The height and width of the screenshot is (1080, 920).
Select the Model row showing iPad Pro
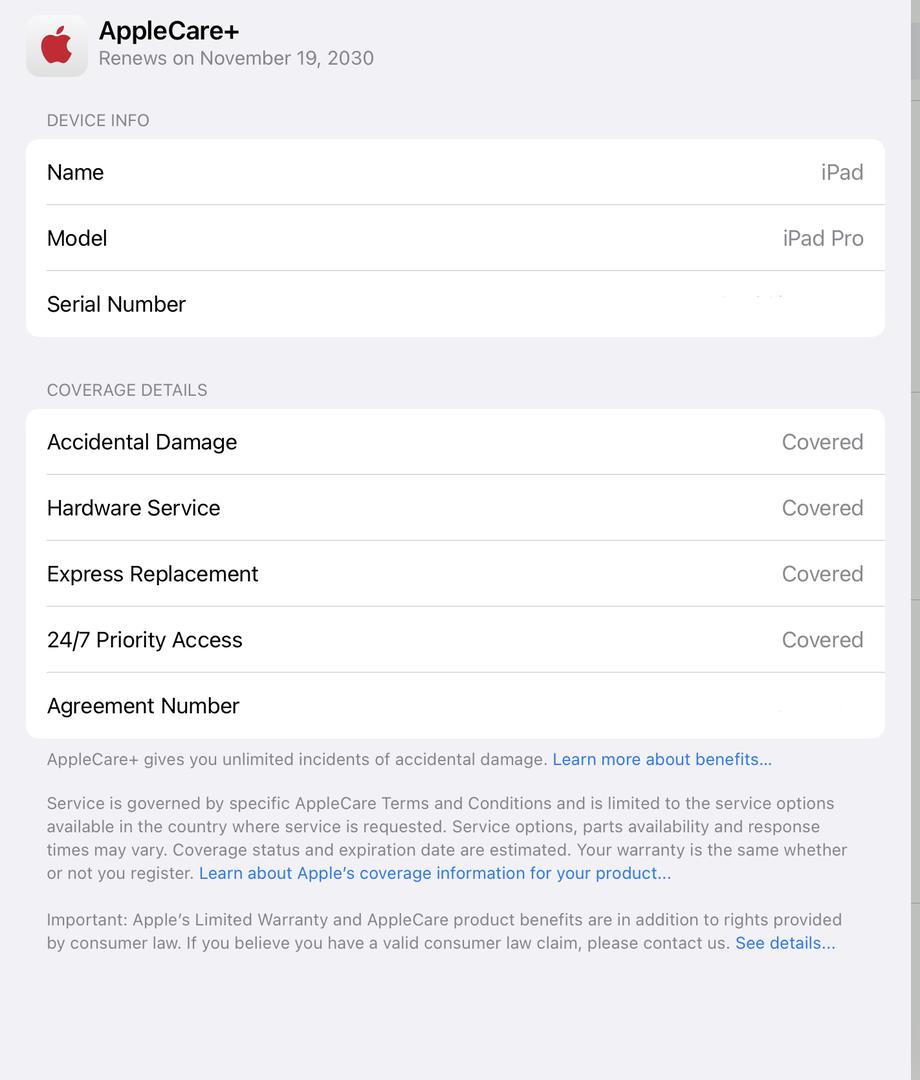455,238
